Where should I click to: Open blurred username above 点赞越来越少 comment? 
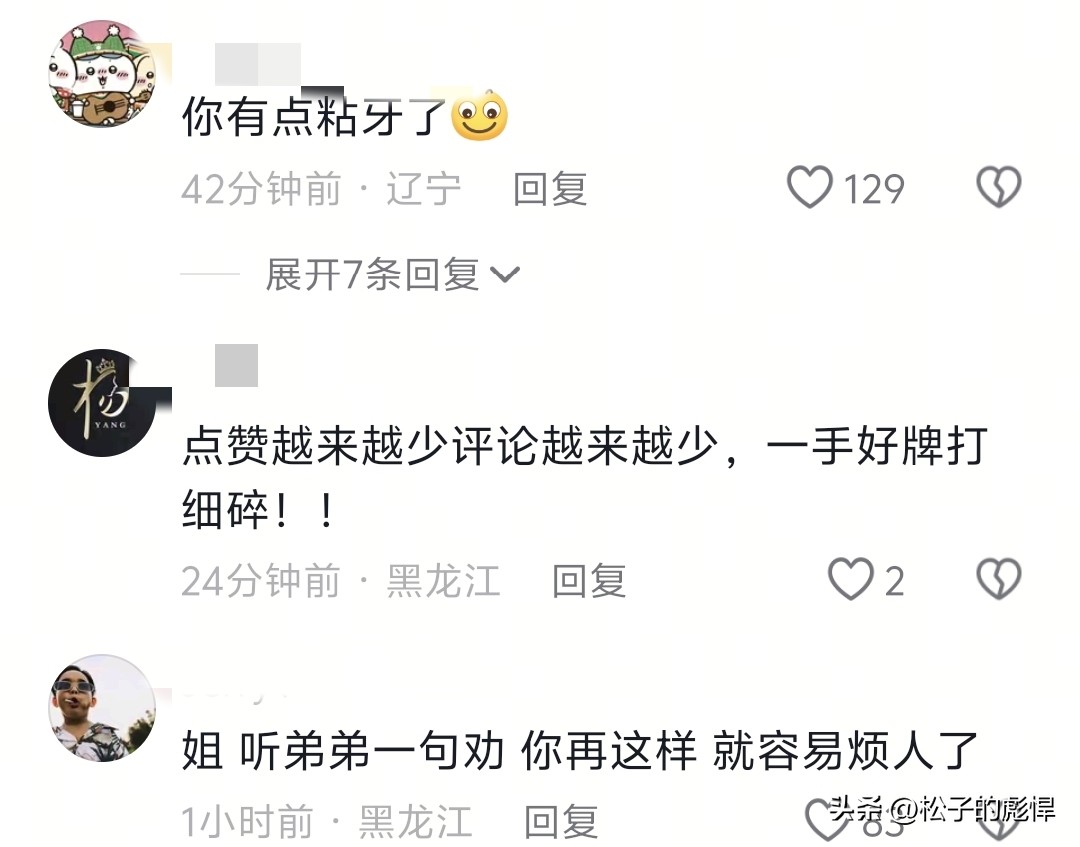(x=236, y=365)
